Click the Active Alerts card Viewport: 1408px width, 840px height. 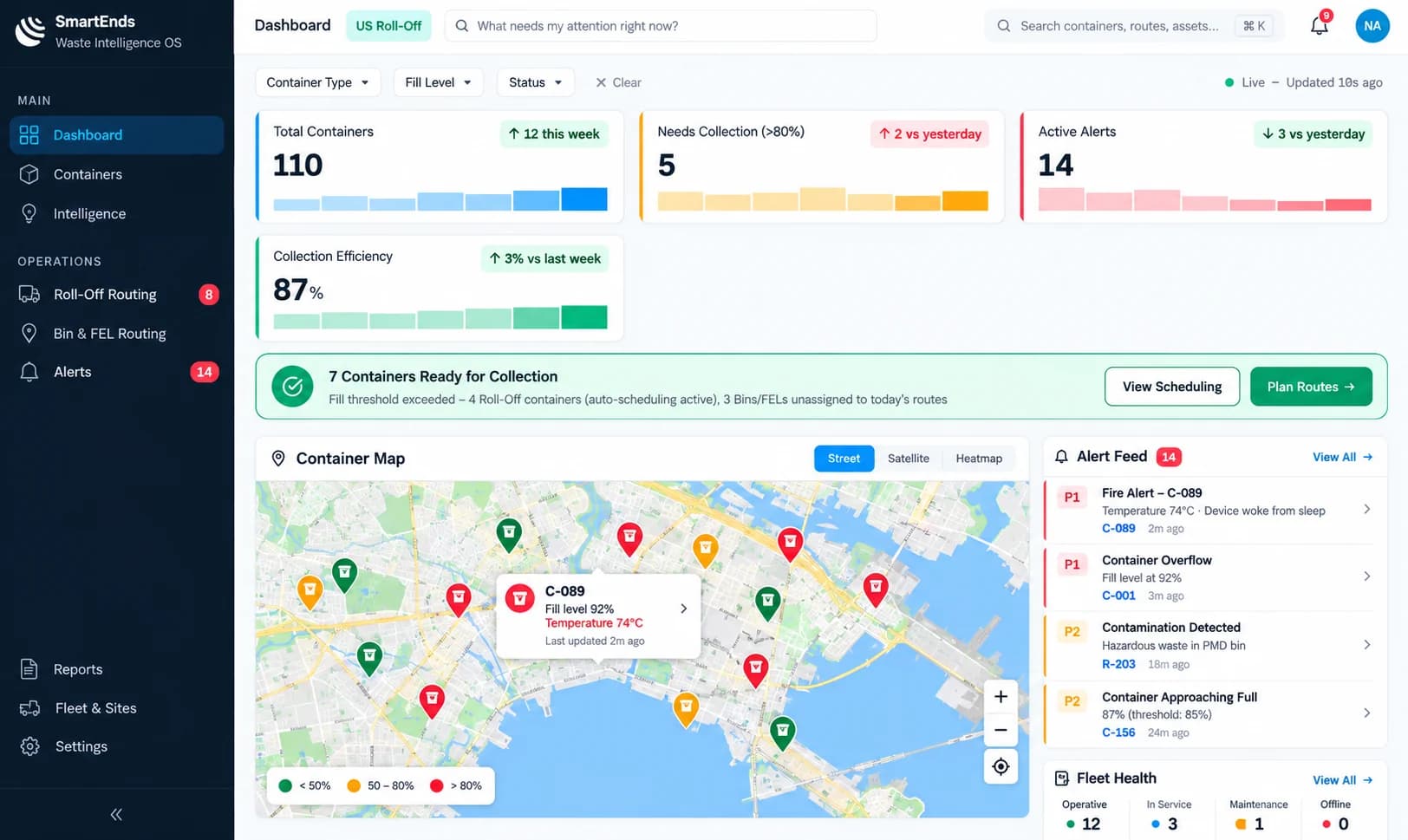[1203, 166]
